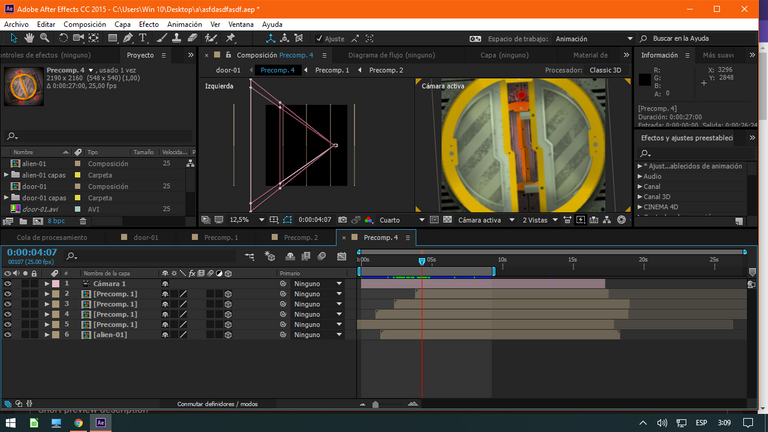Screen dimensions: 768x432
Task: Open the Cuarto resolution dropdown
Action: click(x=402, y=220)
